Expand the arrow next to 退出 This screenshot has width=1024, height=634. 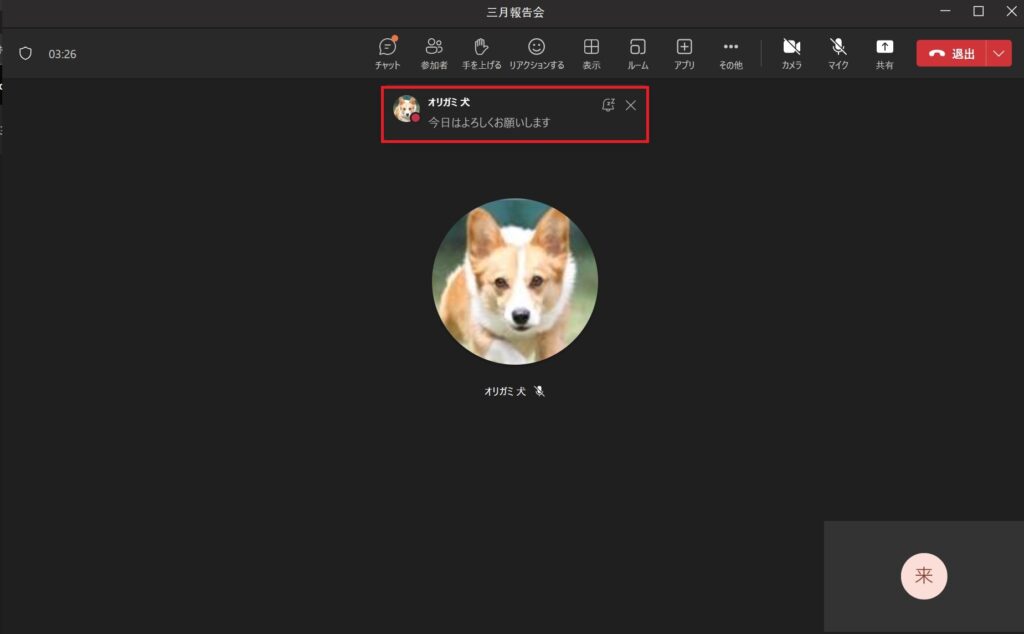pos(999,54)
